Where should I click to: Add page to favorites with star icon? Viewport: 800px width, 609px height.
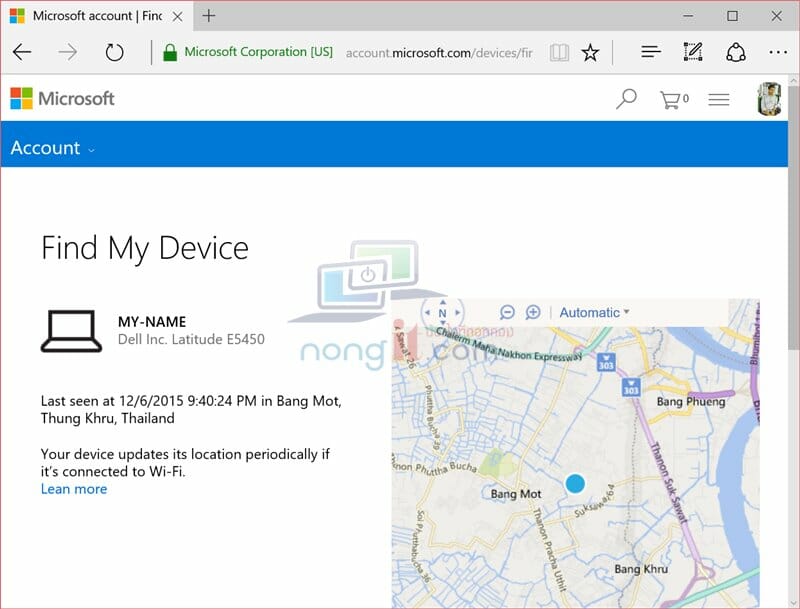[x=590, y=51]
